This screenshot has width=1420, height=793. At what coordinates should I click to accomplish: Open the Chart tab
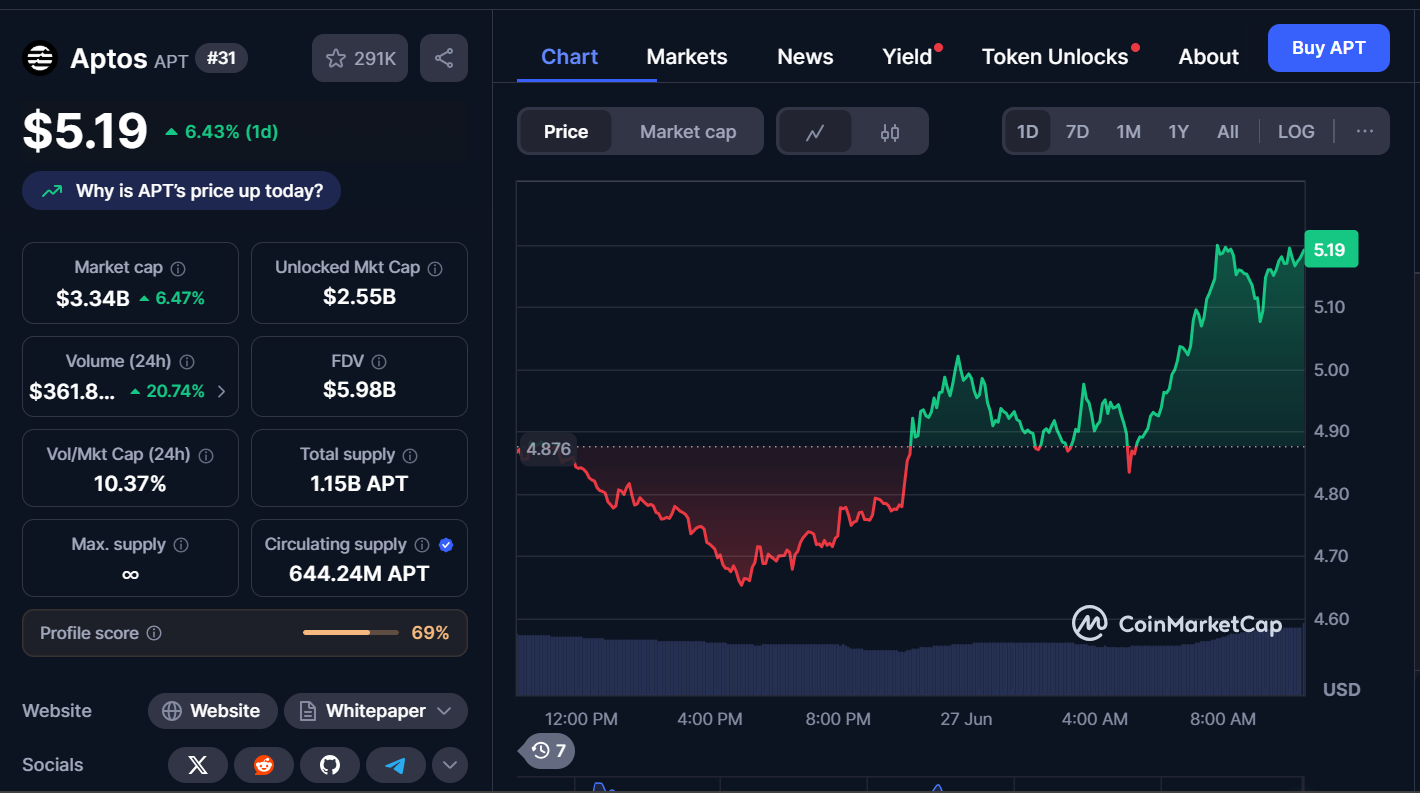(x=569, y=57)
